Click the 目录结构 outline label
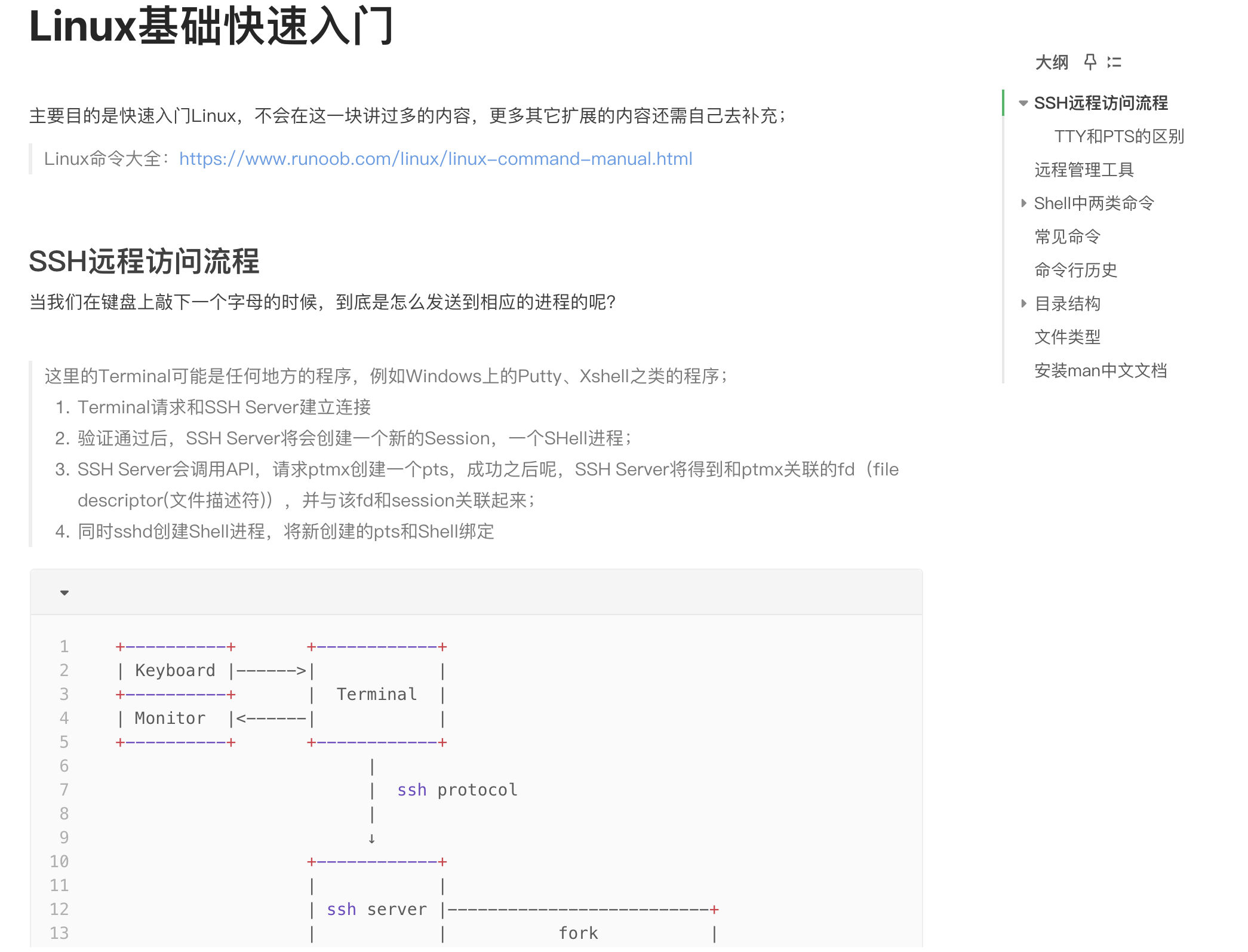 pos(1066,304)
